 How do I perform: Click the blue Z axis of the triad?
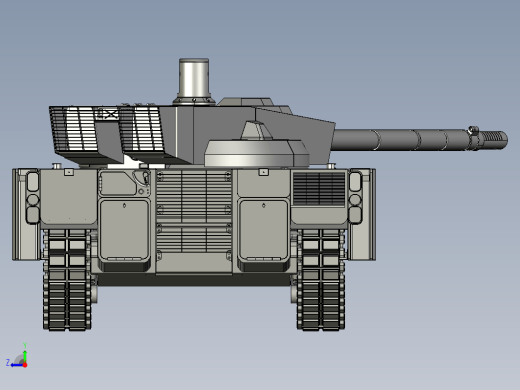[x=16, y=365]
